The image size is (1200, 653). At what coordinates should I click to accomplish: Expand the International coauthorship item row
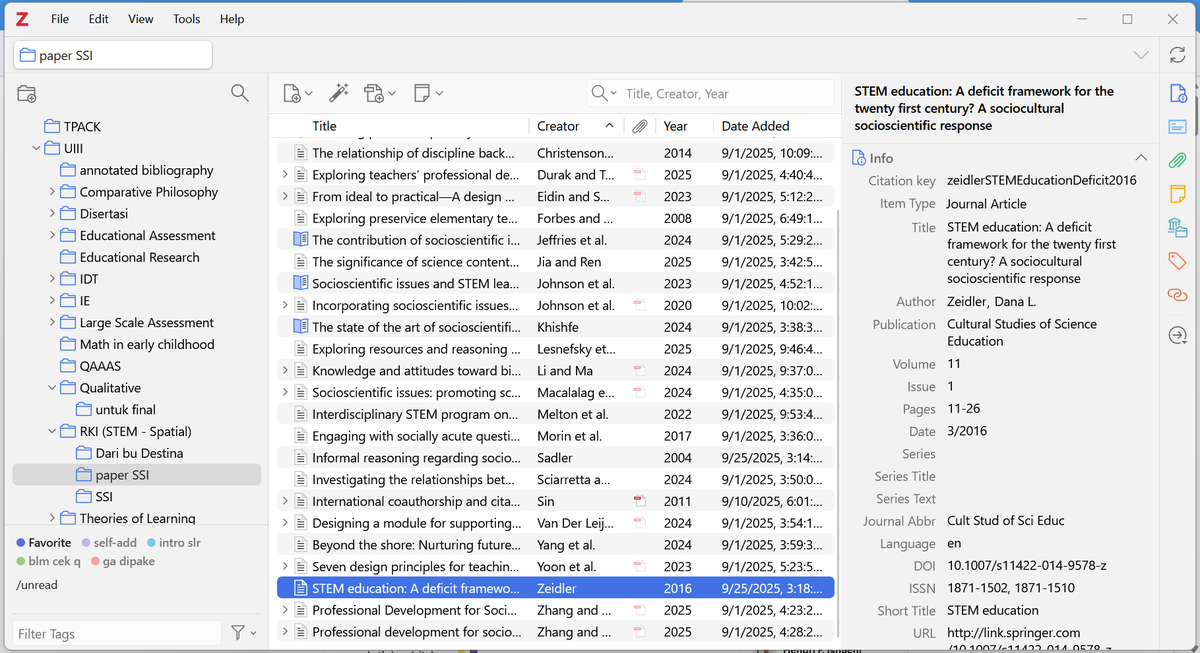(x=285, y=501)
